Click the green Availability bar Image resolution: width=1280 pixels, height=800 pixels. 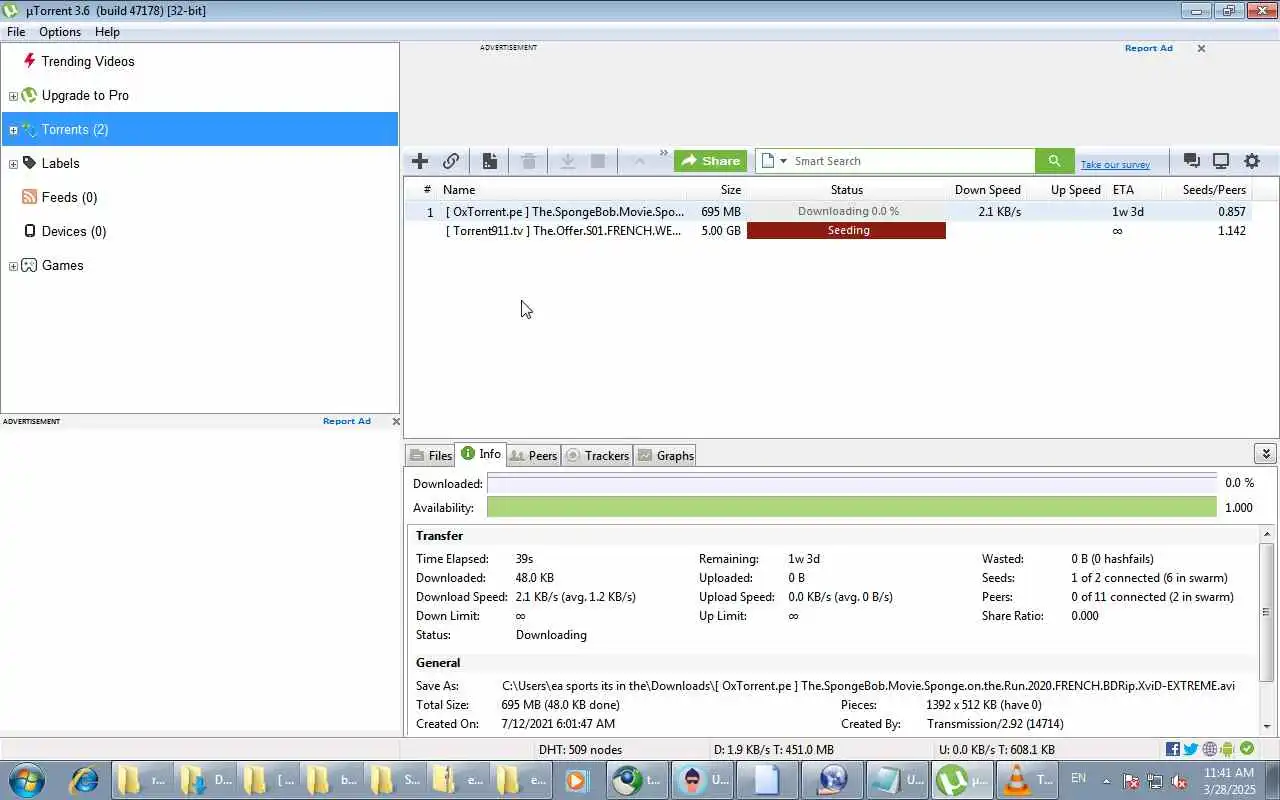click(852, 507)
